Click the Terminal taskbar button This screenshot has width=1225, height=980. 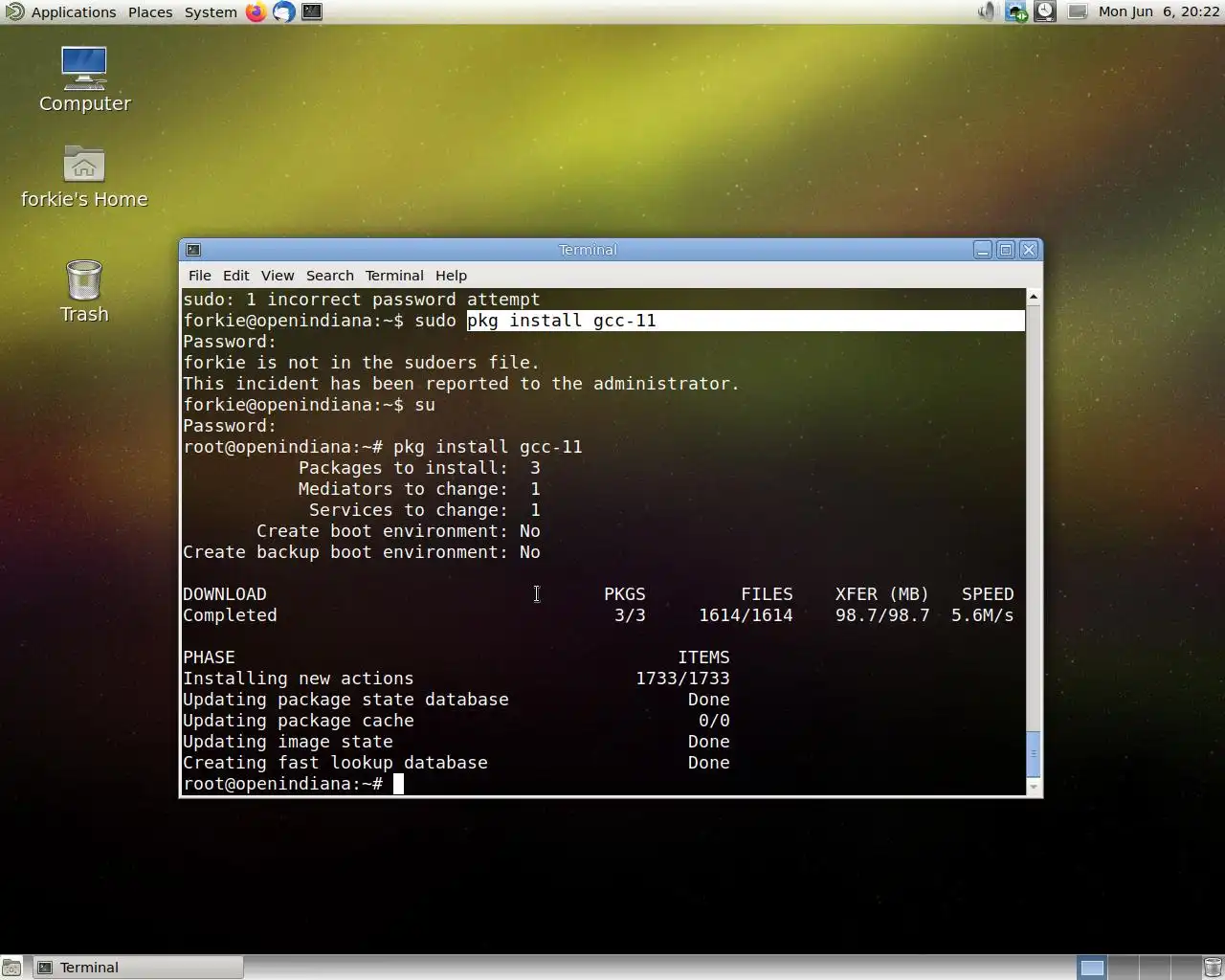139,968
